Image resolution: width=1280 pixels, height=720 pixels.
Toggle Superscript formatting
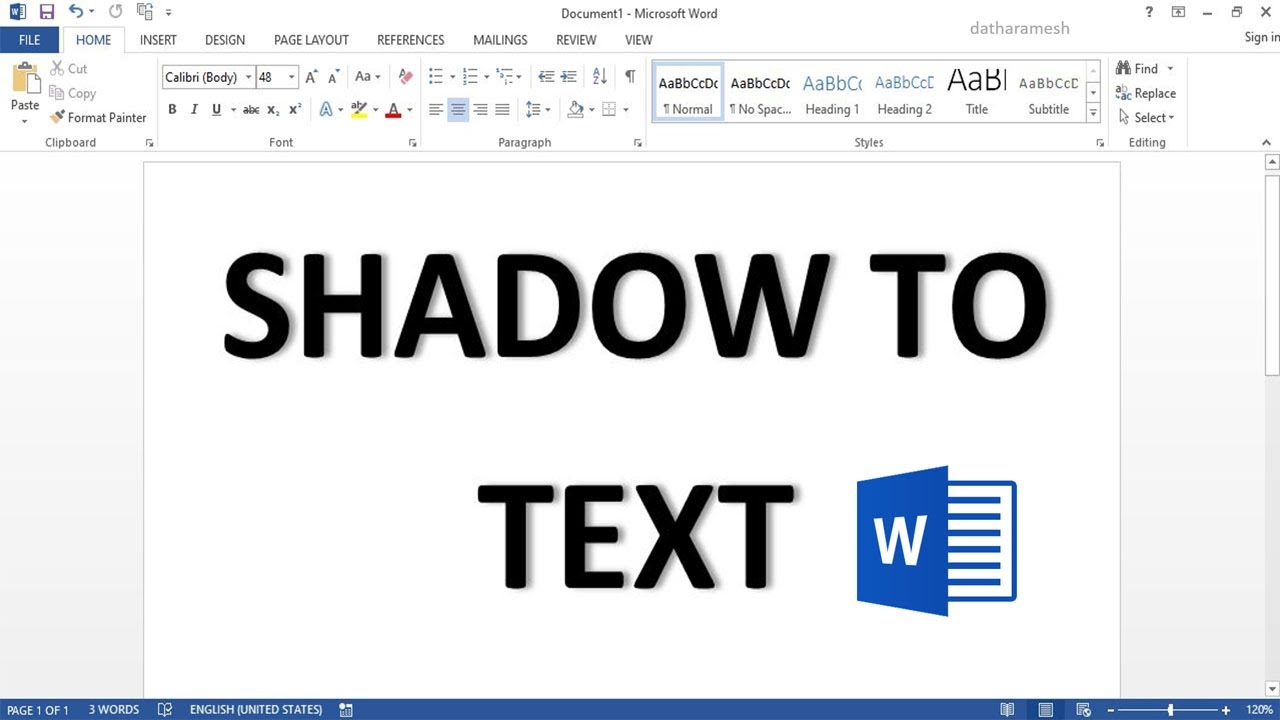(x=295, y=110)
